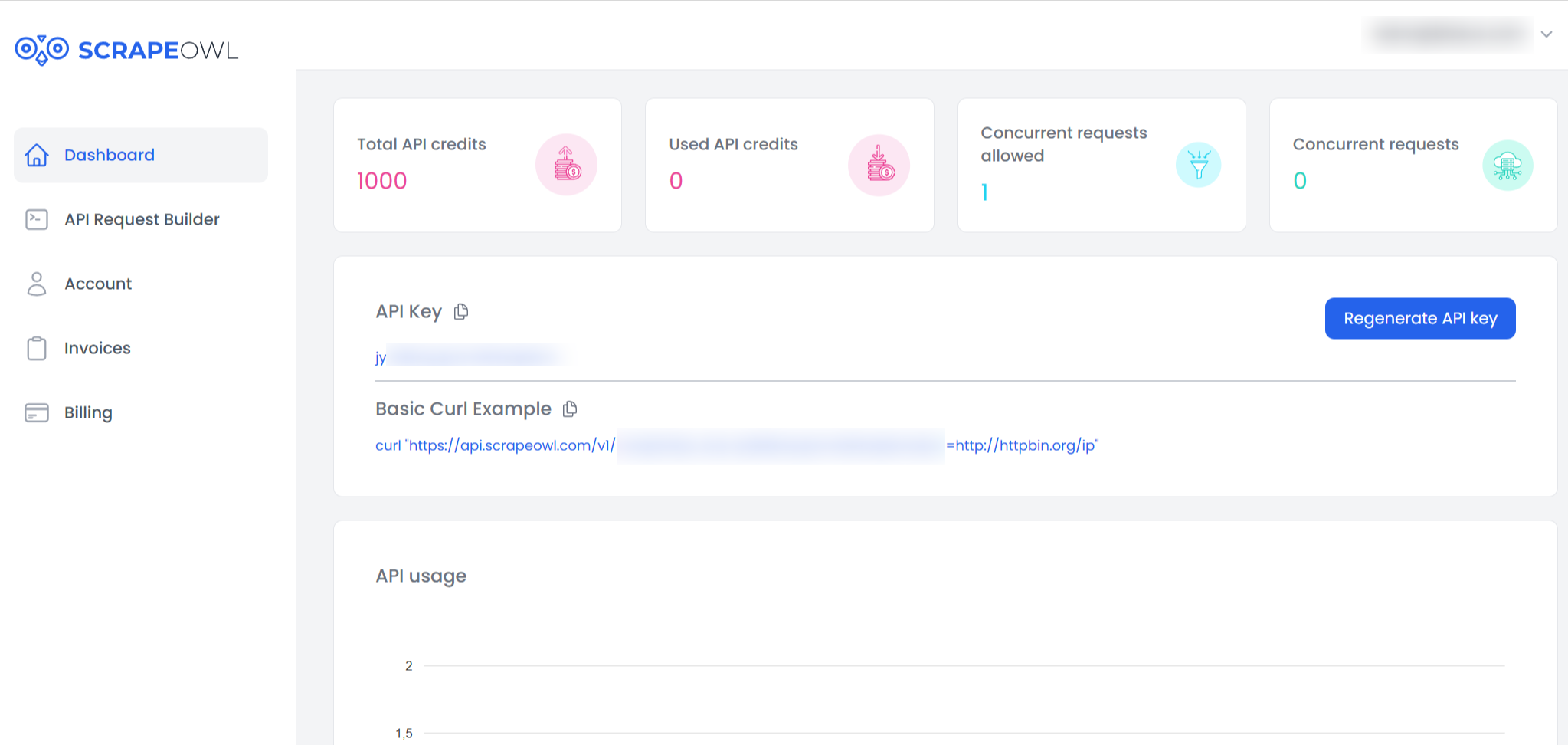Expand the user account dropdown chevron
Viewport: 1568px width, 745px height.
click(x=1547, y=34)
